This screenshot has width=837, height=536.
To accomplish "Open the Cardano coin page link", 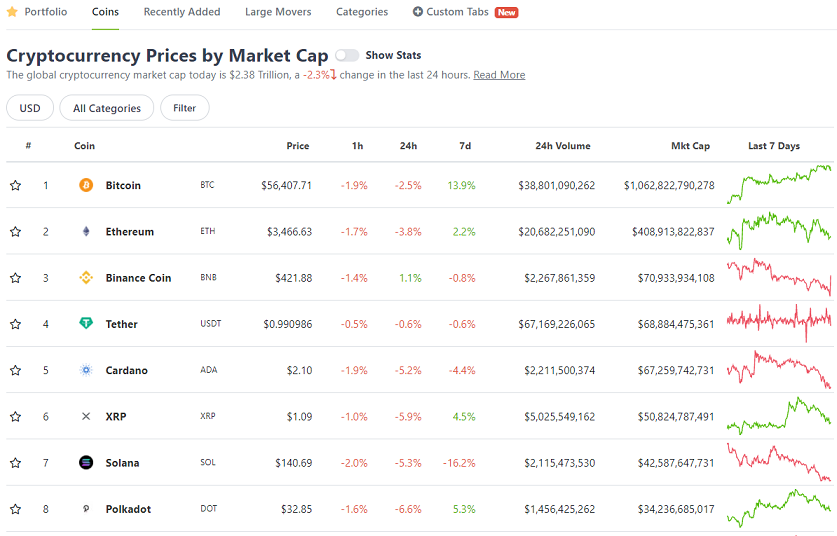I will coord(127,370).
